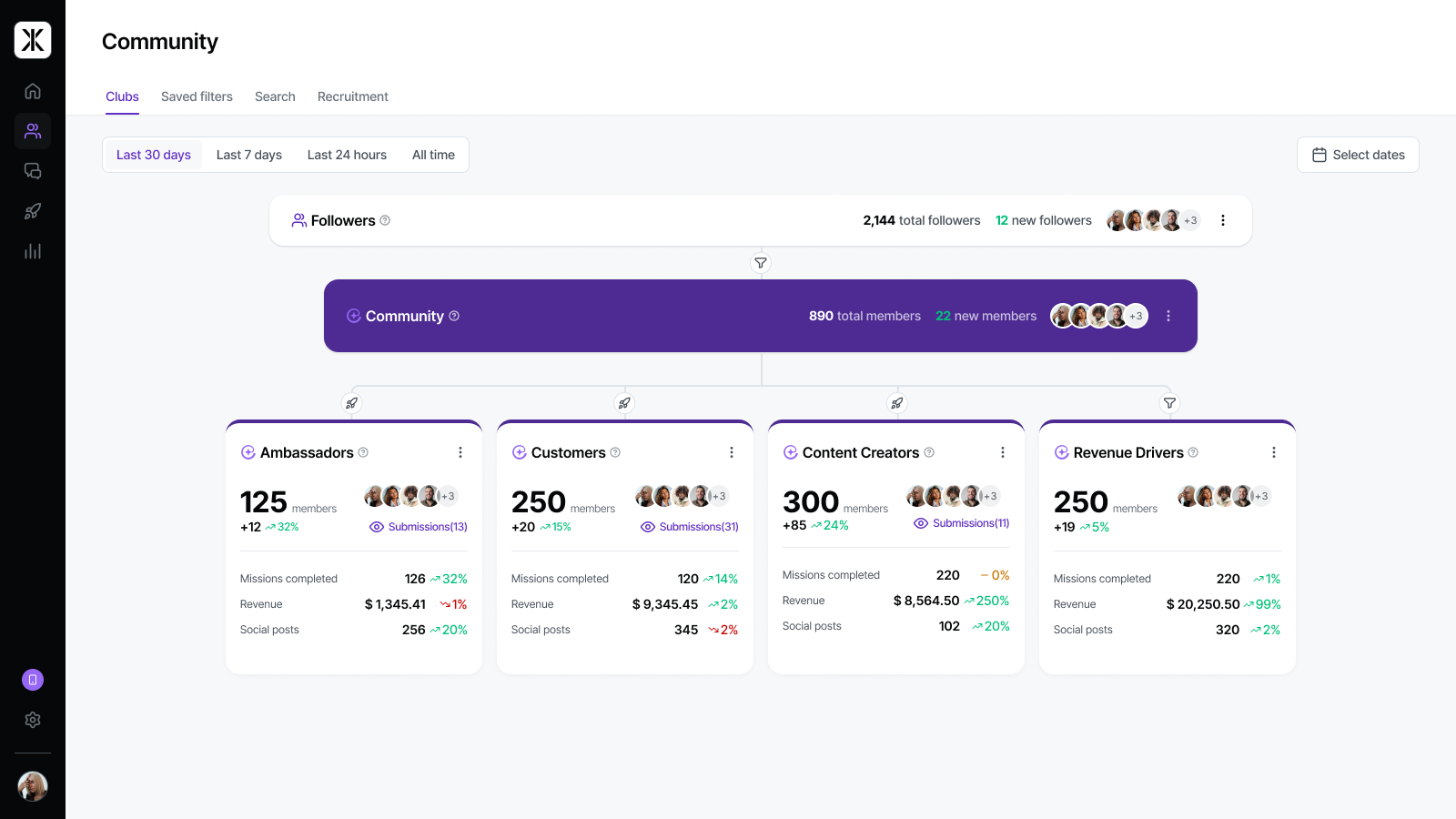Viewport: 1456px width, 819px height.
Task: Open the Community card three-dot menu
Action: pos(1168,316)
